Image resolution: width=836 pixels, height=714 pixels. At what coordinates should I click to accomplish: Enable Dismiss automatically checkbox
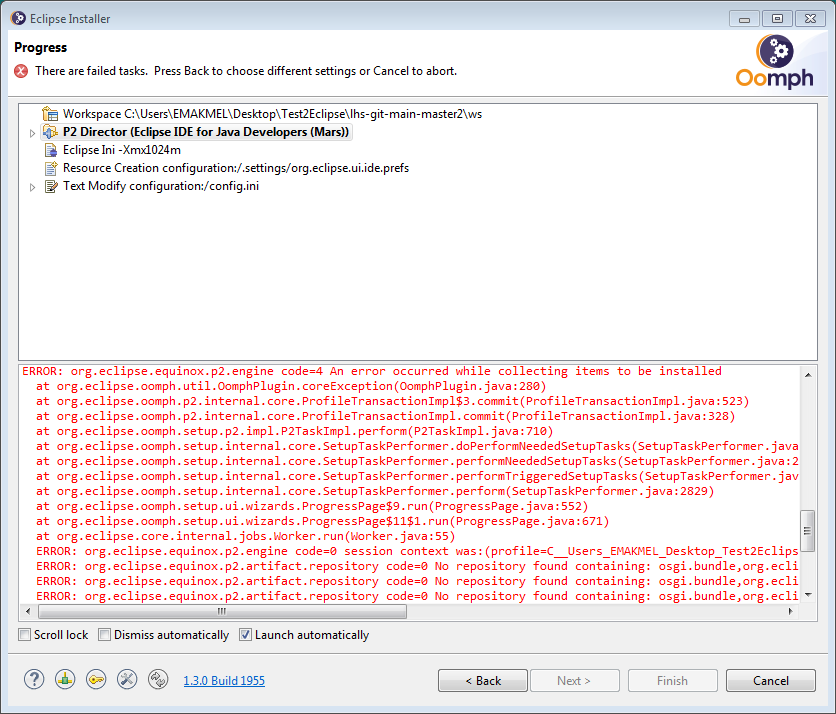tap(104, 635)
